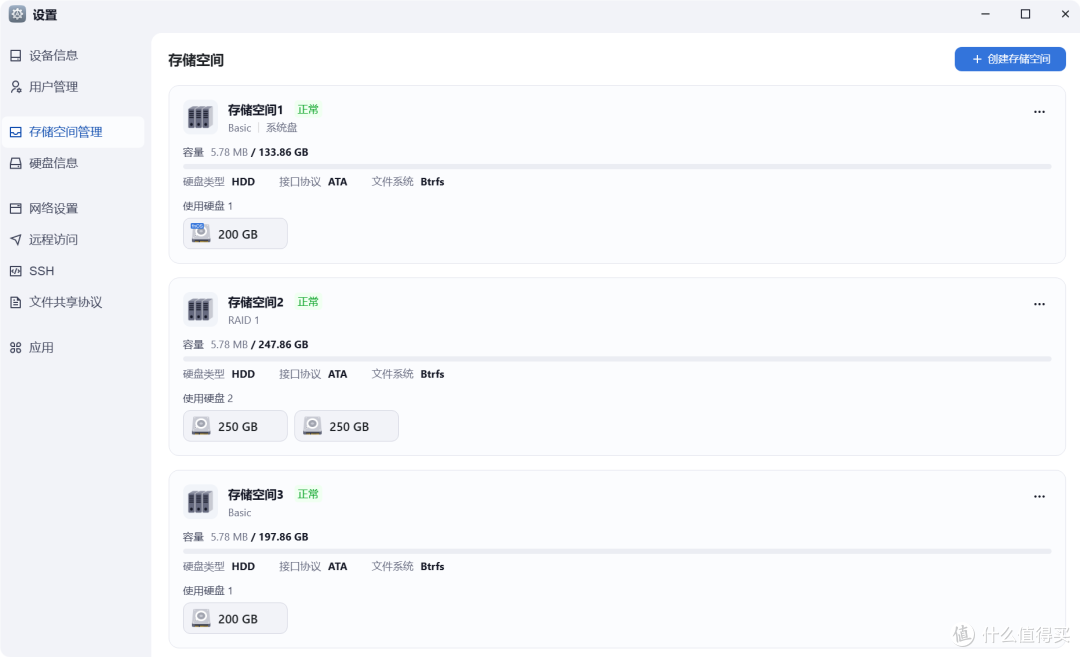Click the 存储空间1 storage pool icon
This screenshot has height=657, width=1080.
click(x=200, y=117)
